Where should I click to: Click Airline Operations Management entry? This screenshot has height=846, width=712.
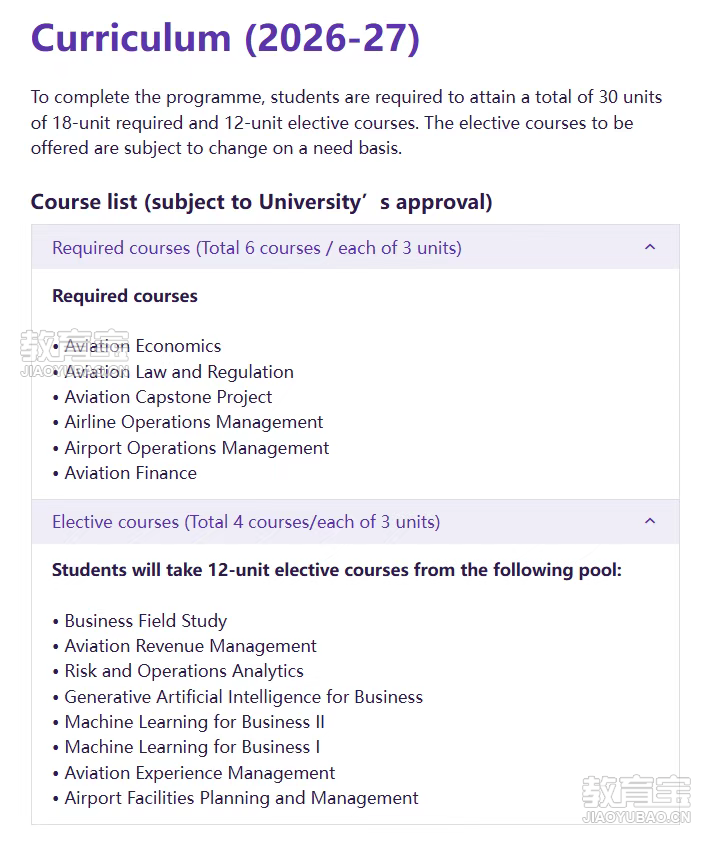coord(194,422)
